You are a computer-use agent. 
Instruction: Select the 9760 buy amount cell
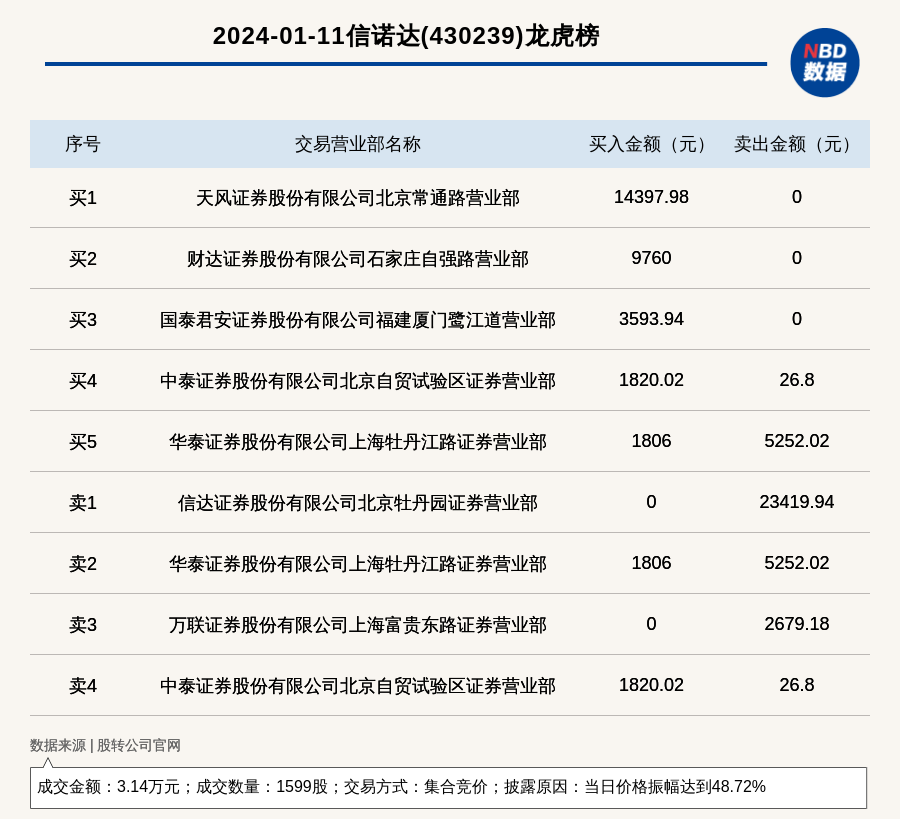tap(651, 258)
